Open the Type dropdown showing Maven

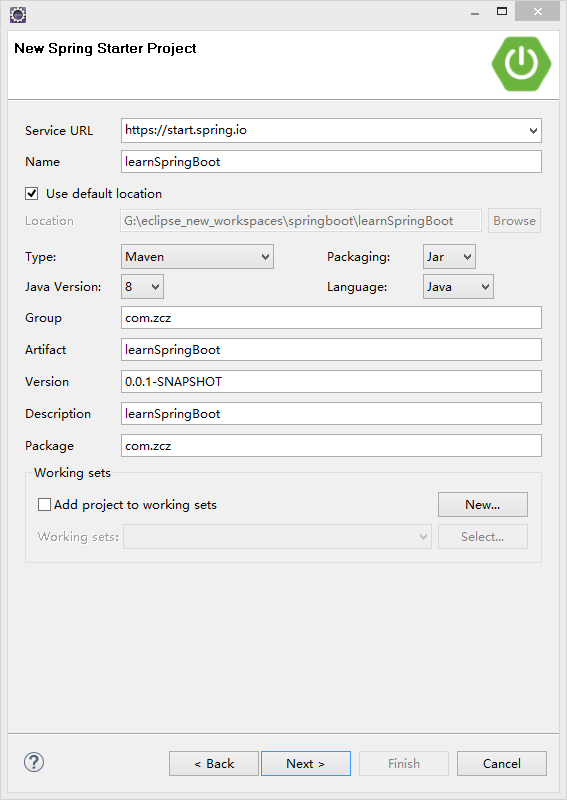coord(198,257)
